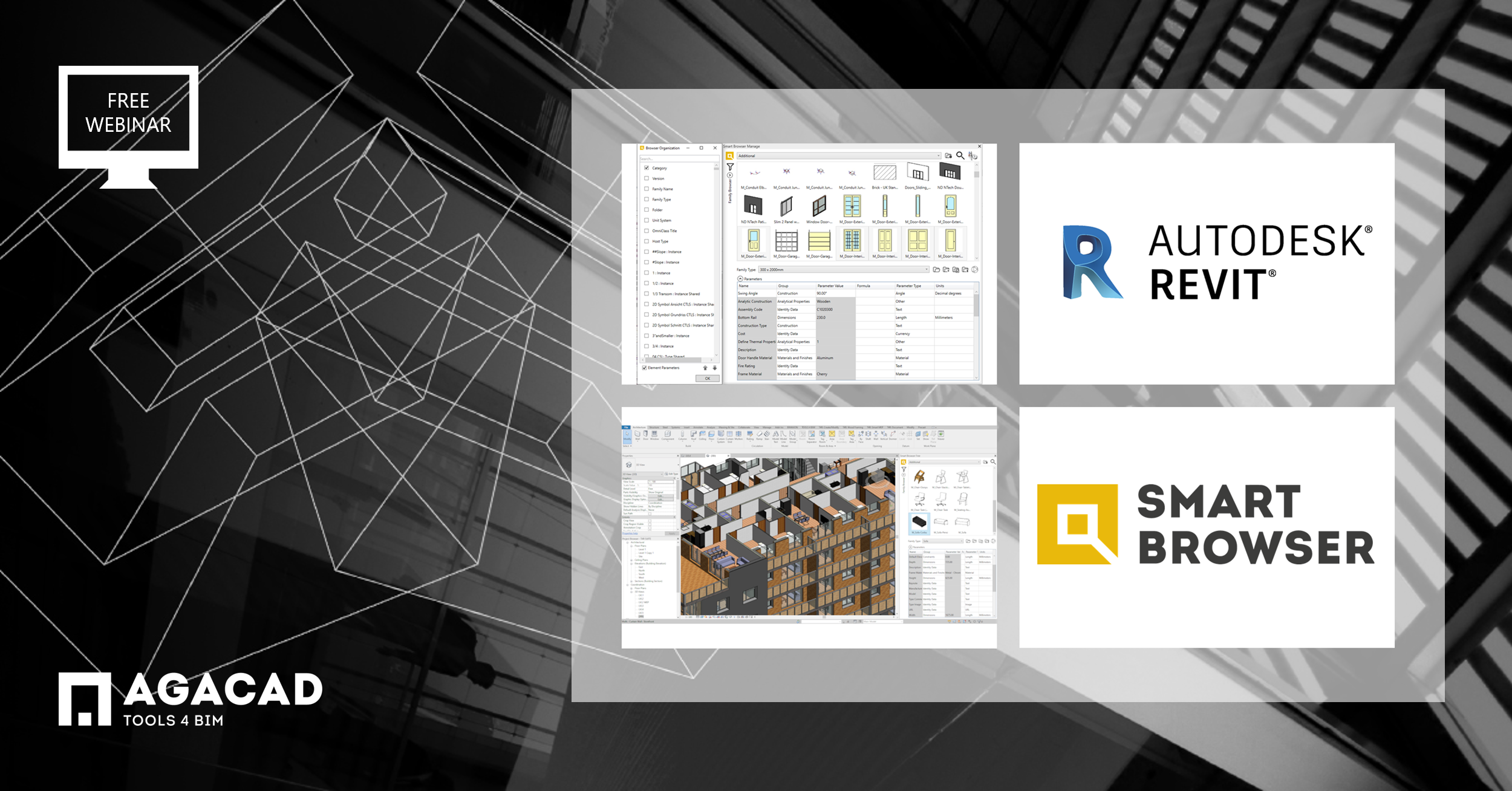Check the Folder checkbox

tap(647, 210)
